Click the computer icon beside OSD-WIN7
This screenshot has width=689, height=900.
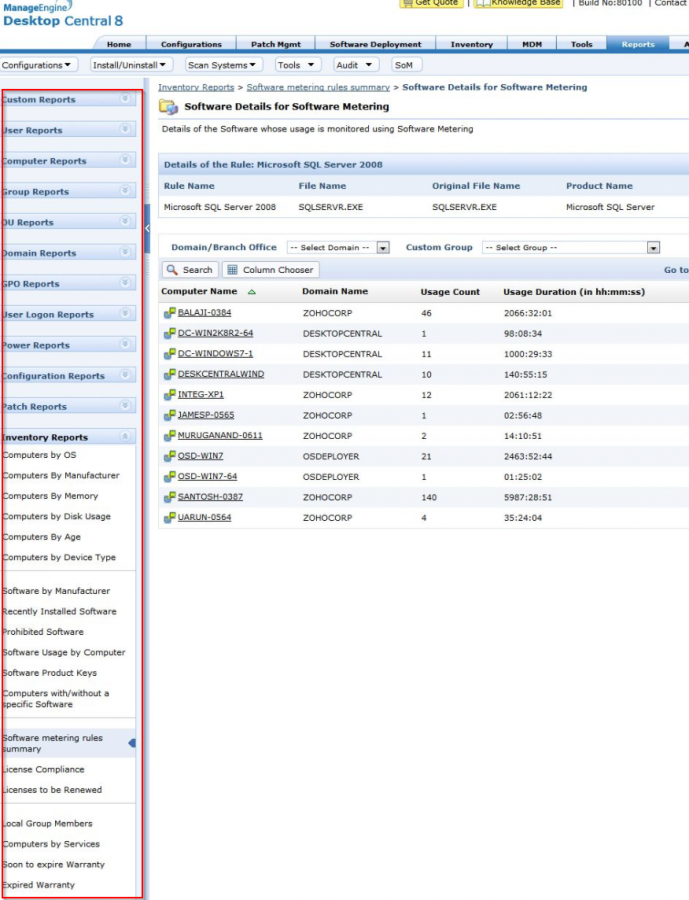point(169,456)
